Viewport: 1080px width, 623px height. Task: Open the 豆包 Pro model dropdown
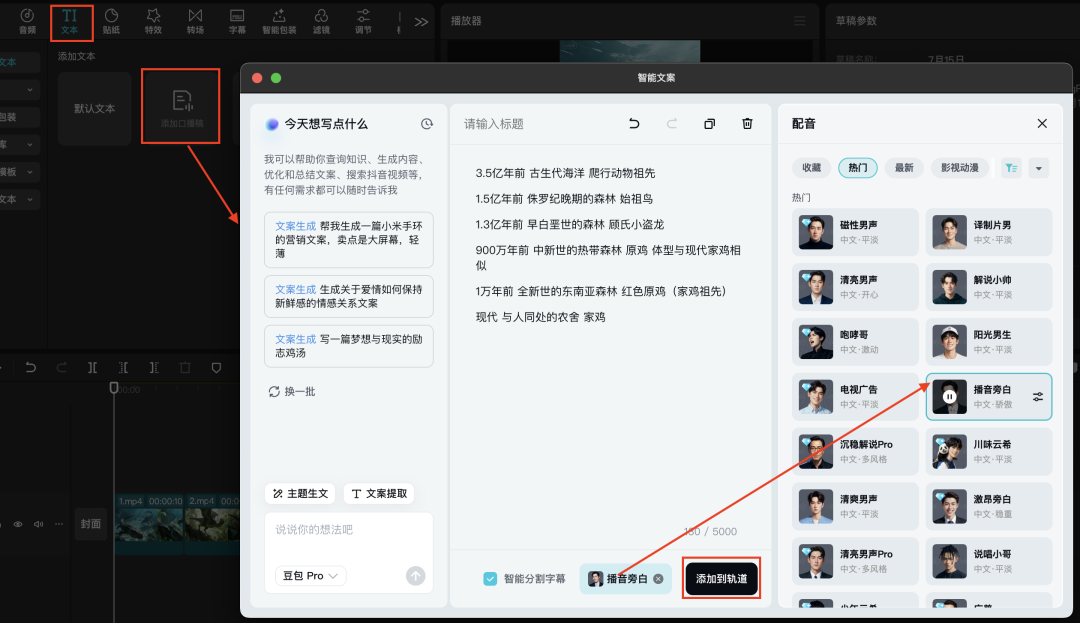click(309, 575)
